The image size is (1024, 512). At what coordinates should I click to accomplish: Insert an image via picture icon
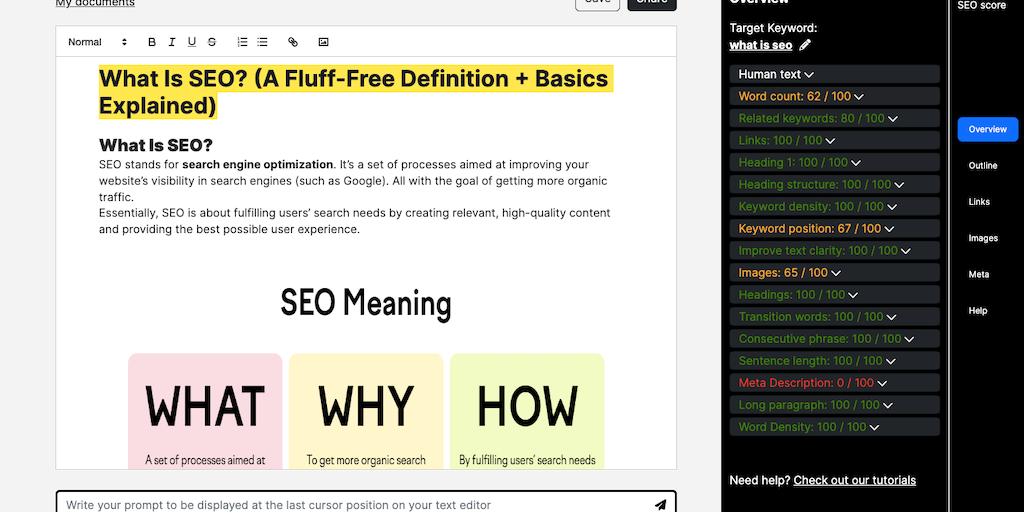coord(323,42)
